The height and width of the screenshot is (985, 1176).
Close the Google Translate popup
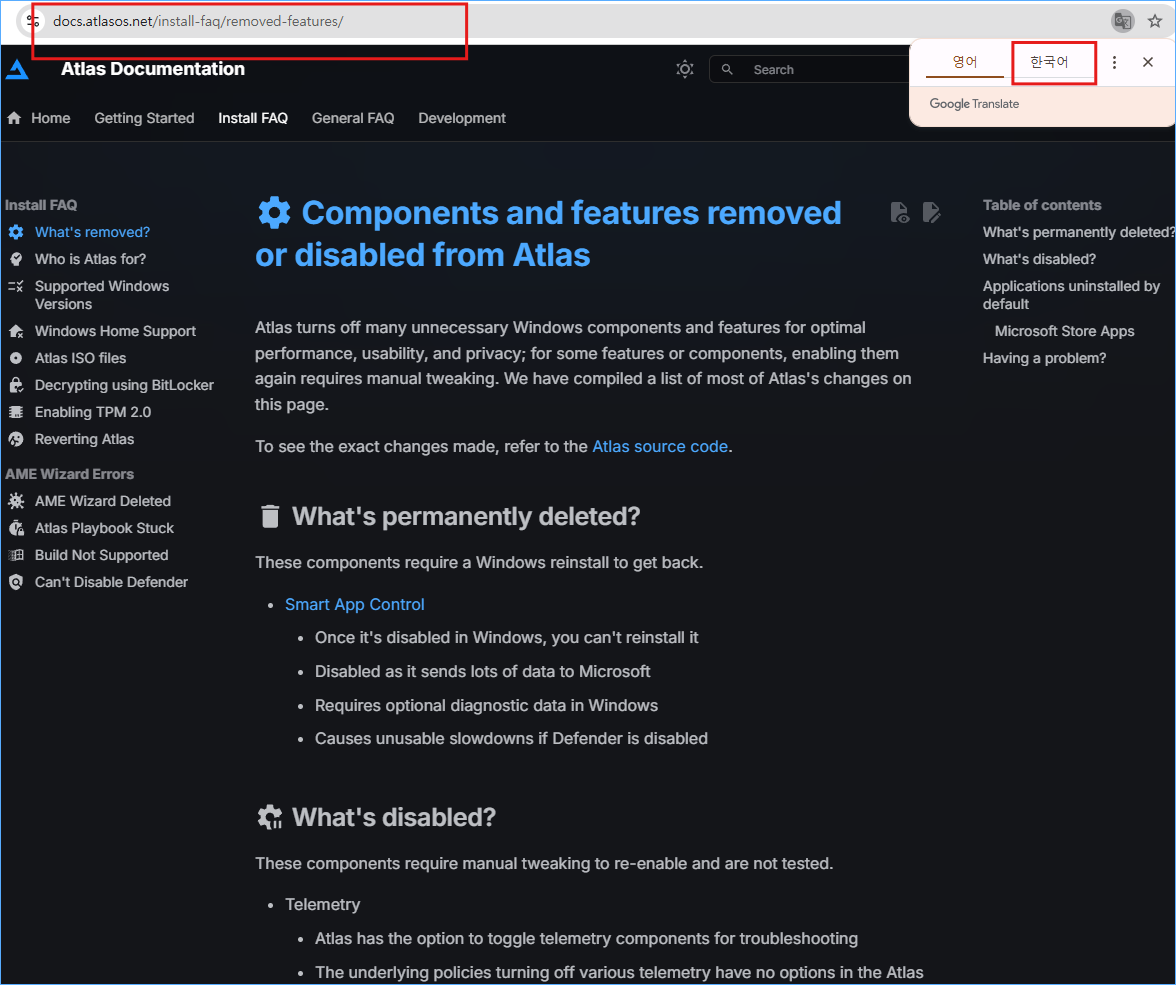[x=1148, y=62]
